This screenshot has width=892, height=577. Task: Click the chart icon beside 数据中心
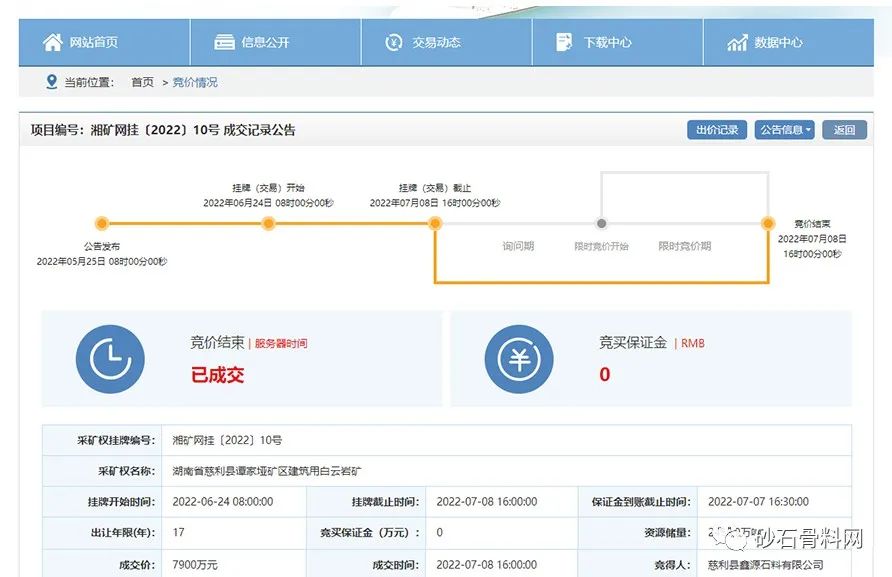coord(738,42)
